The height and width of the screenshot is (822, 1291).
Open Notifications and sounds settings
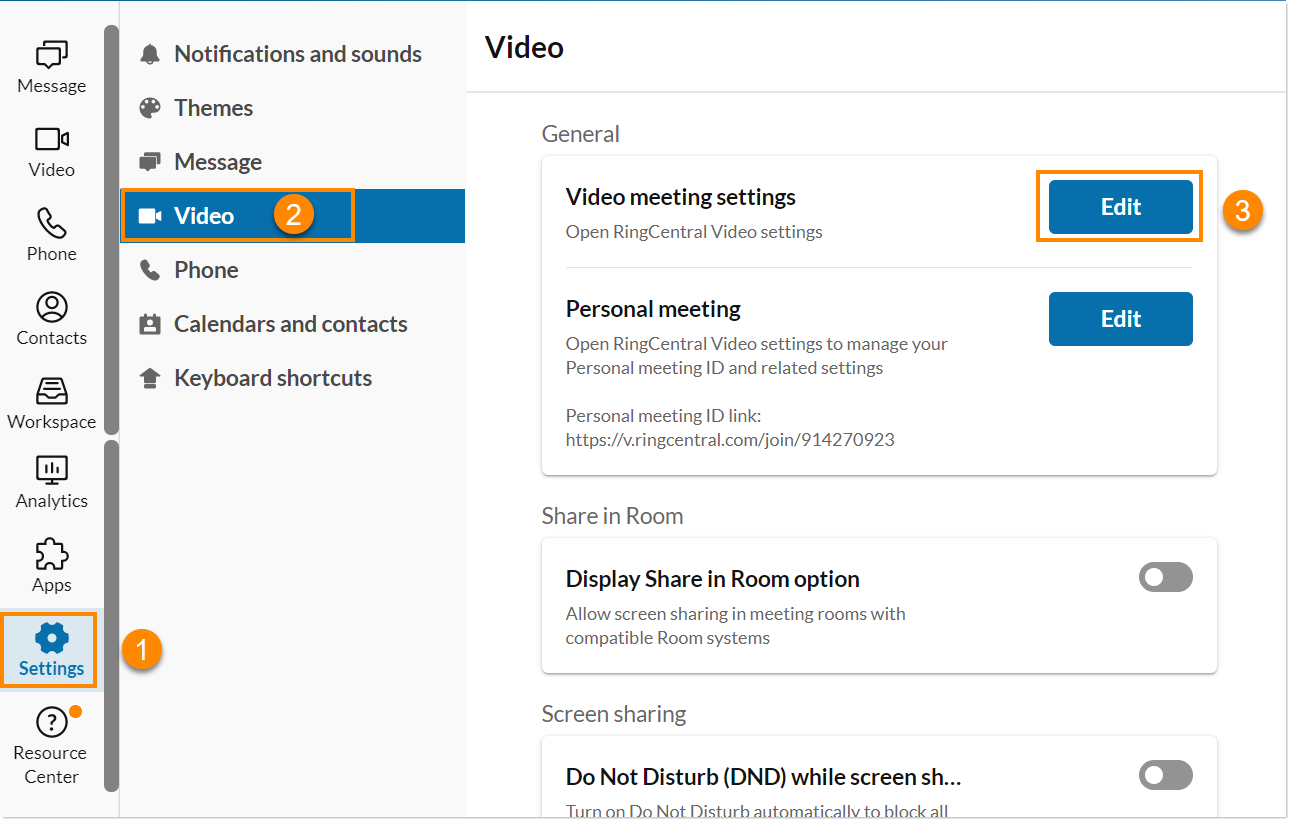[298, 53]
